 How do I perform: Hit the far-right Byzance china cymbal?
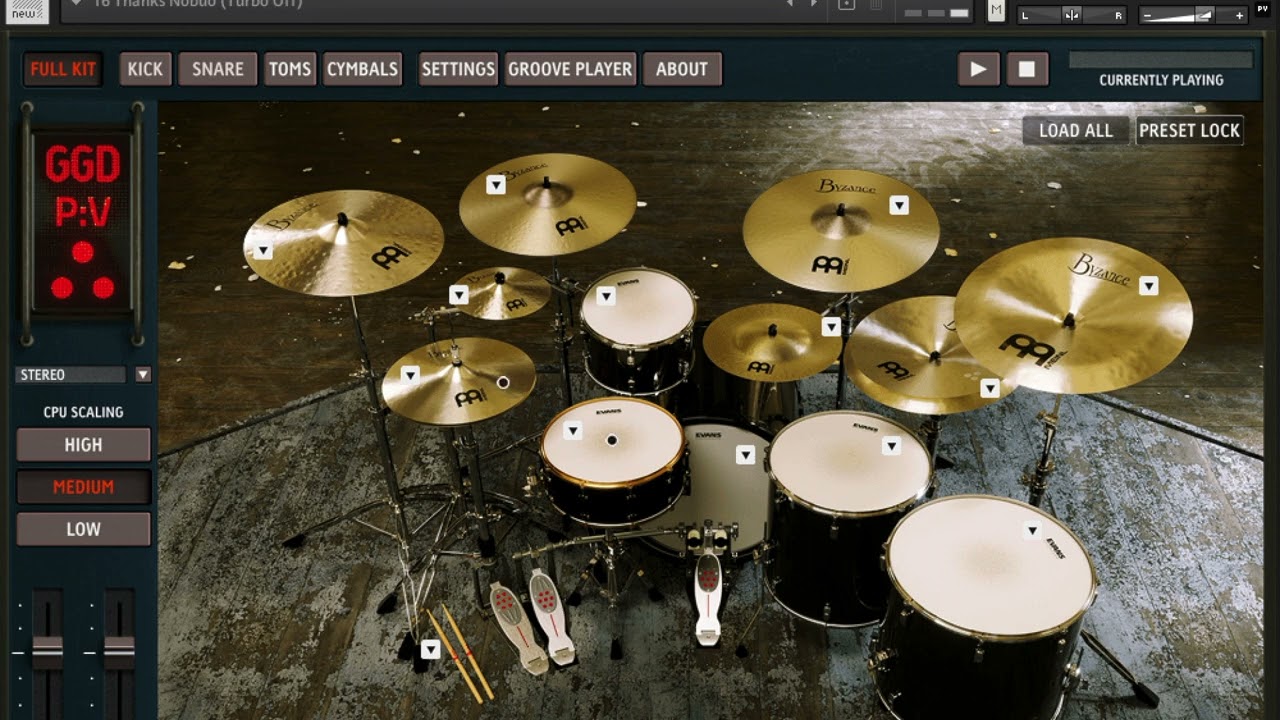1073,314
